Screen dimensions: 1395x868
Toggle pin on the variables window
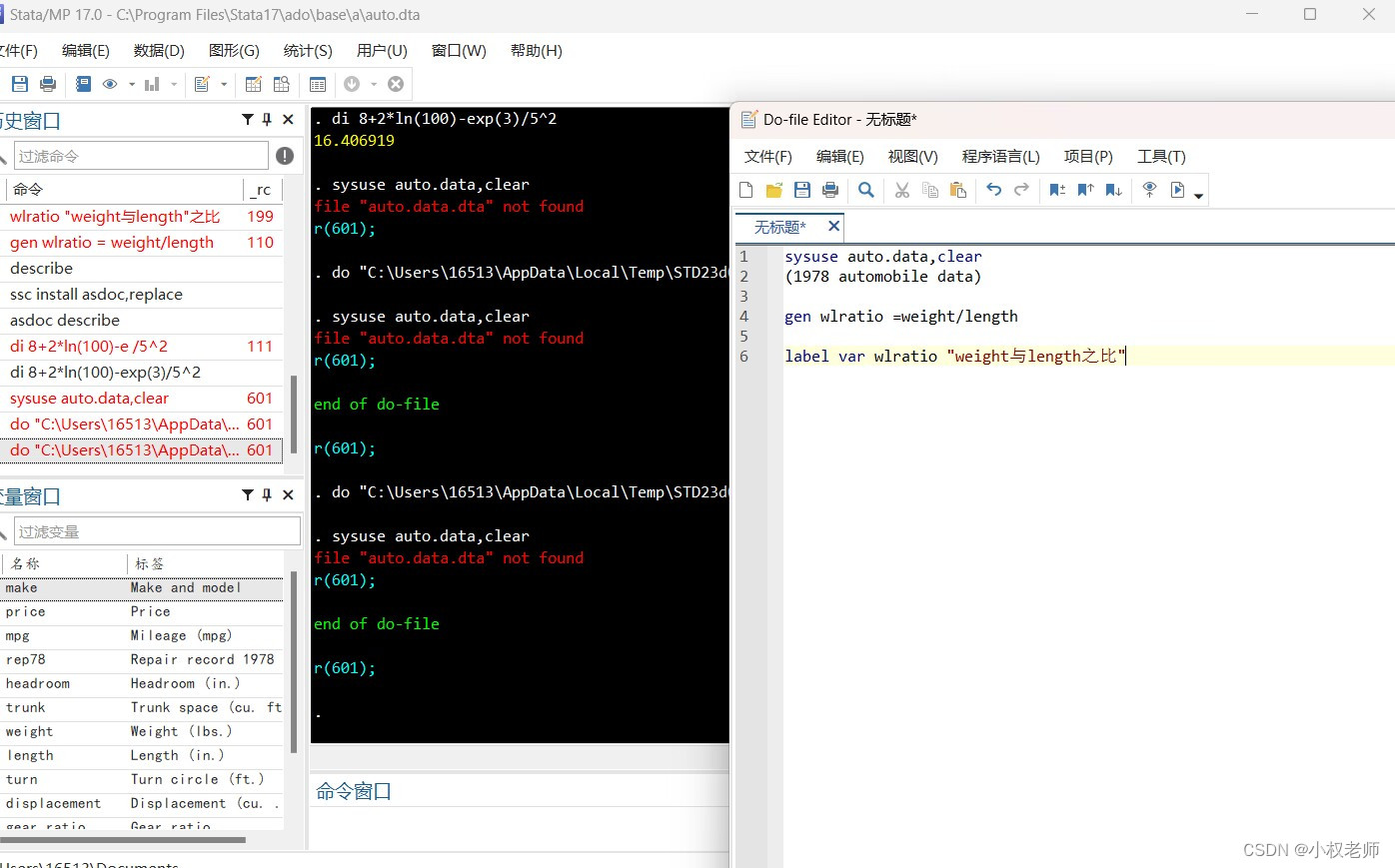[x=267, y=495]
